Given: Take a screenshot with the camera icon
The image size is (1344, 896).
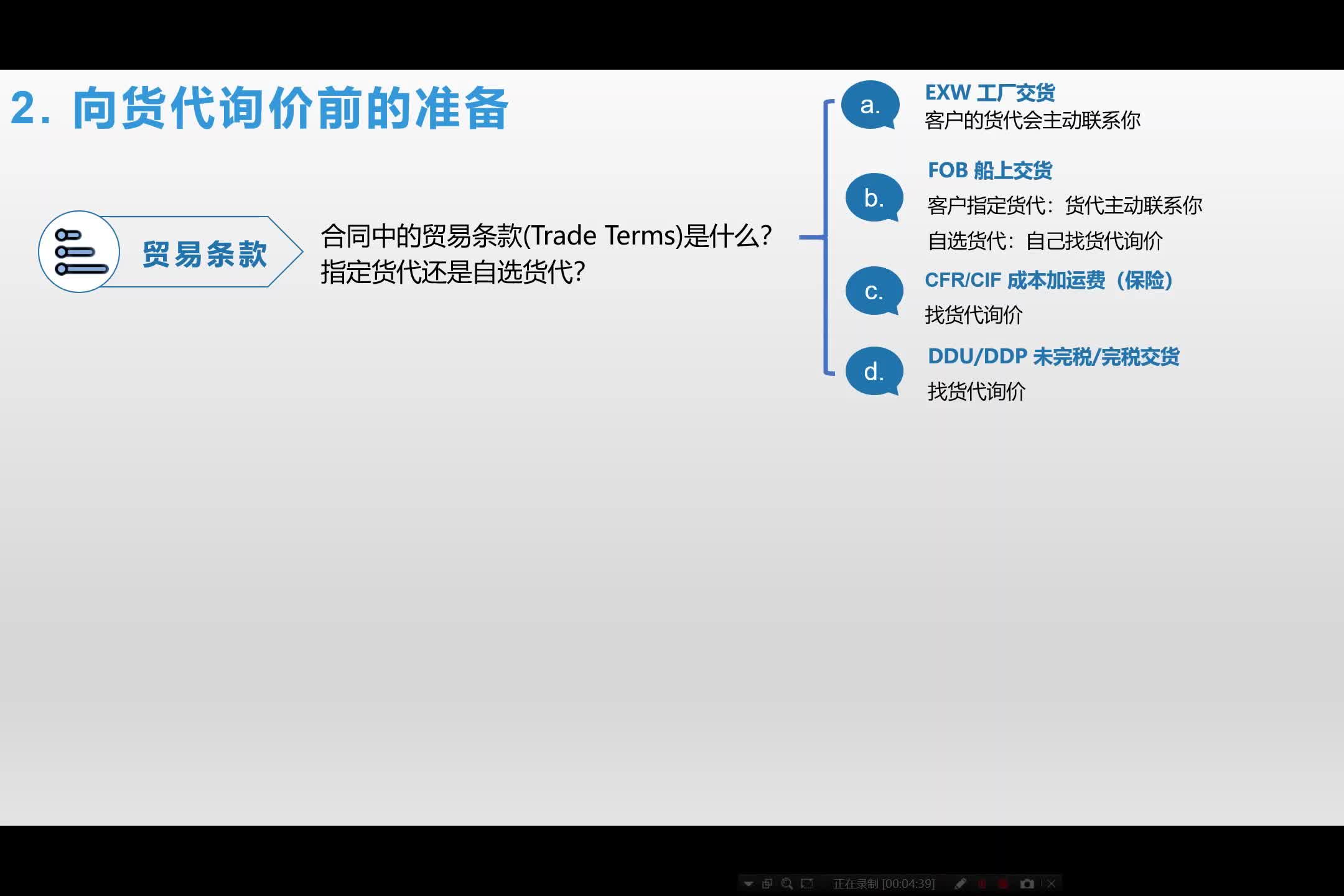Looking at the screenshot, I should [x=1027, y=884].
